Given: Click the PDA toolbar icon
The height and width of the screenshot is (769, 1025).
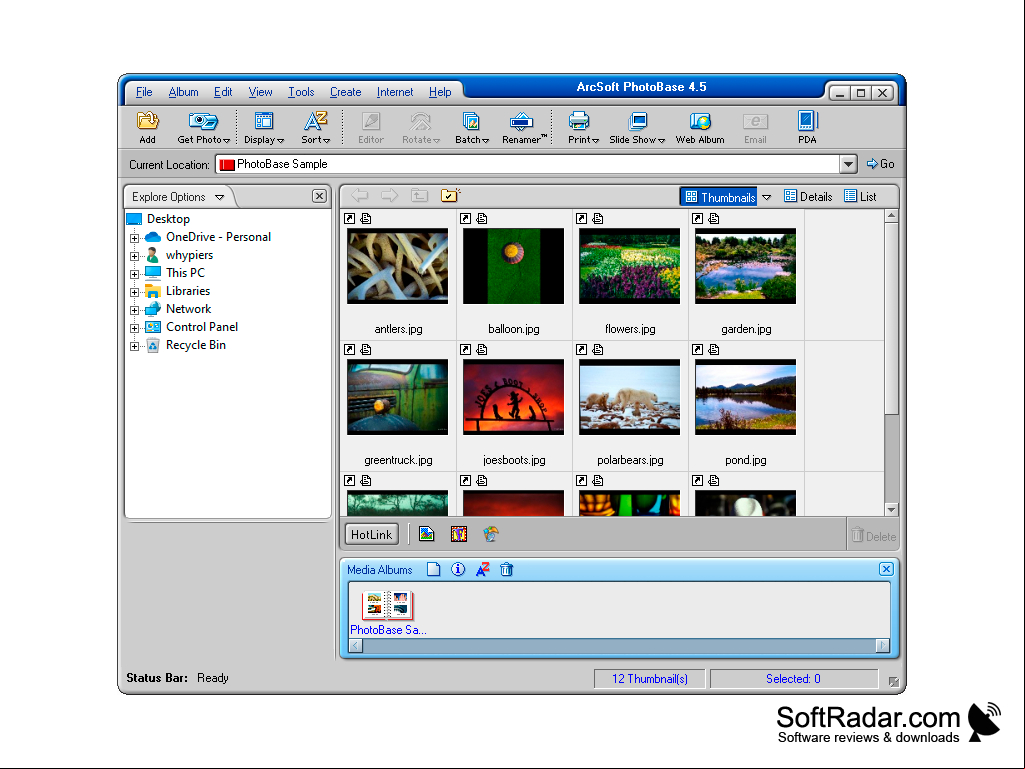Looking at the screenshot, I should [x=807, y=128].
